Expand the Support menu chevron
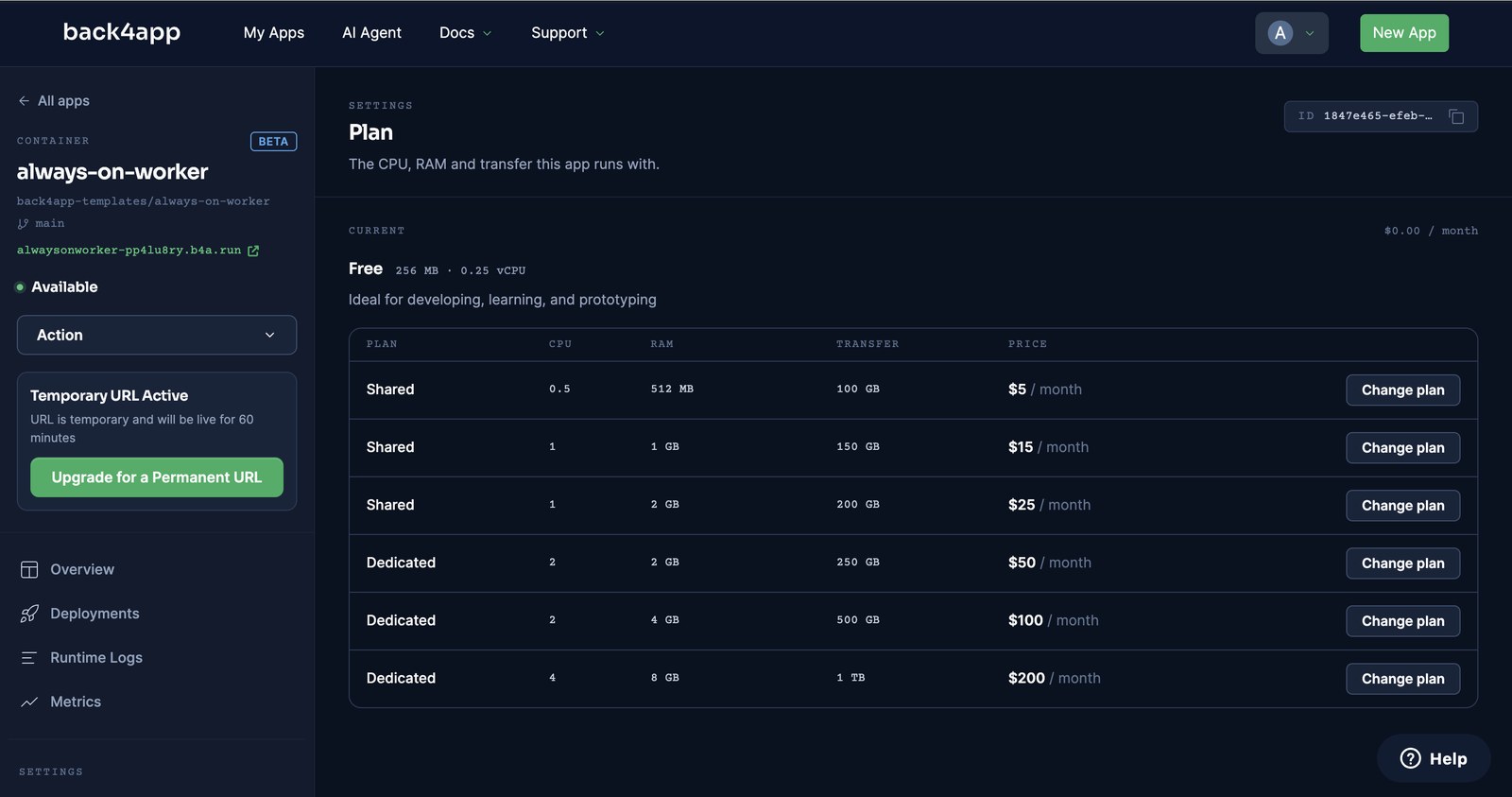Viewport: 1512px width, 797px height. [x=599, y=33]
